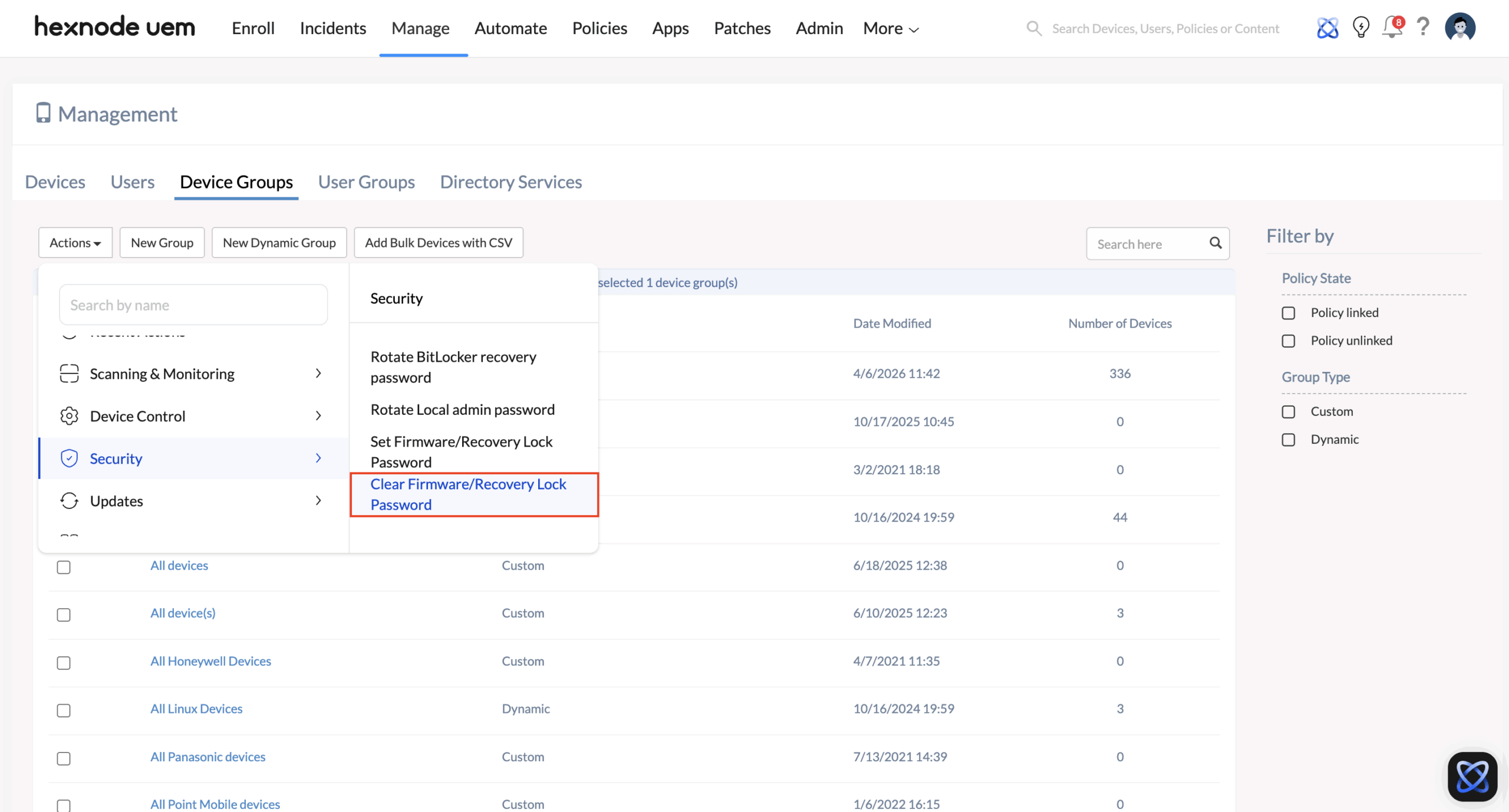Select the Device Control gear icon

coord(69,415)
